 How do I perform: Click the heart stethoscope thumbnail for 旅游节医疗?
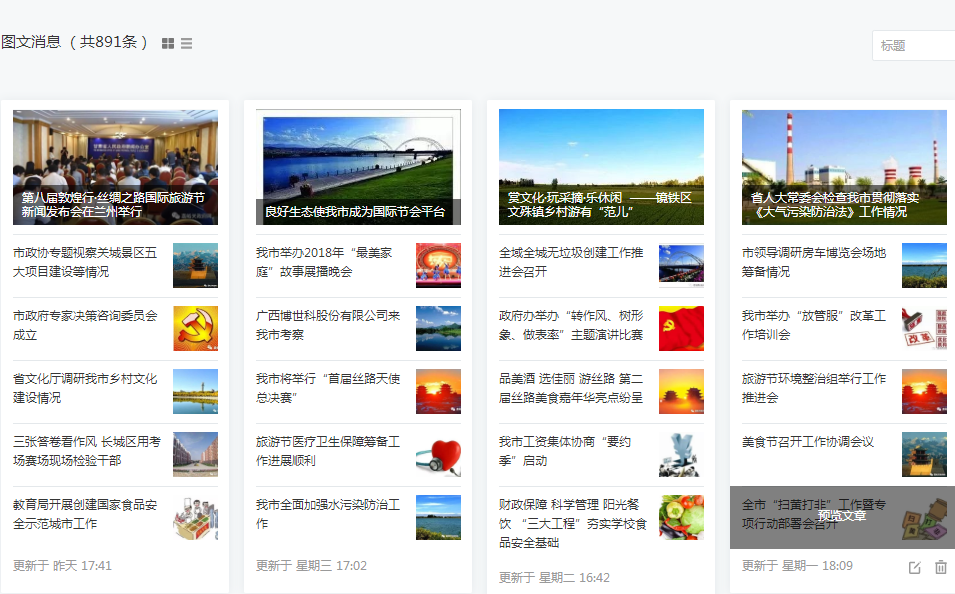click(438, 454)
